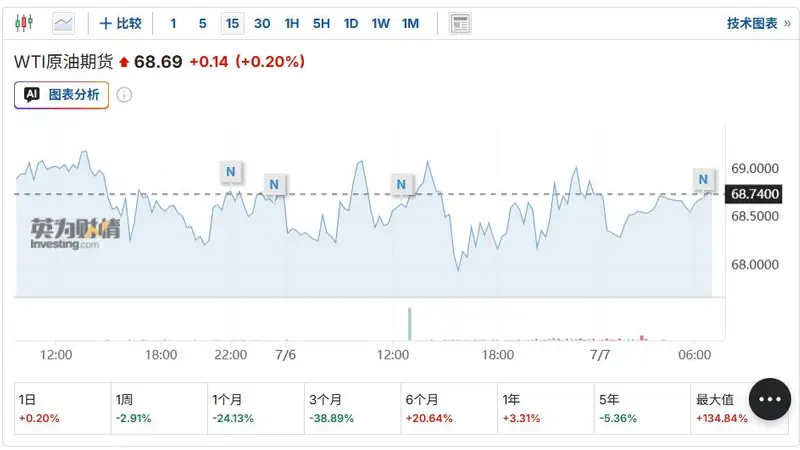Viewport: 800px width, 450px height.
Task: Select the 1D interval
Action: point(351,23)
